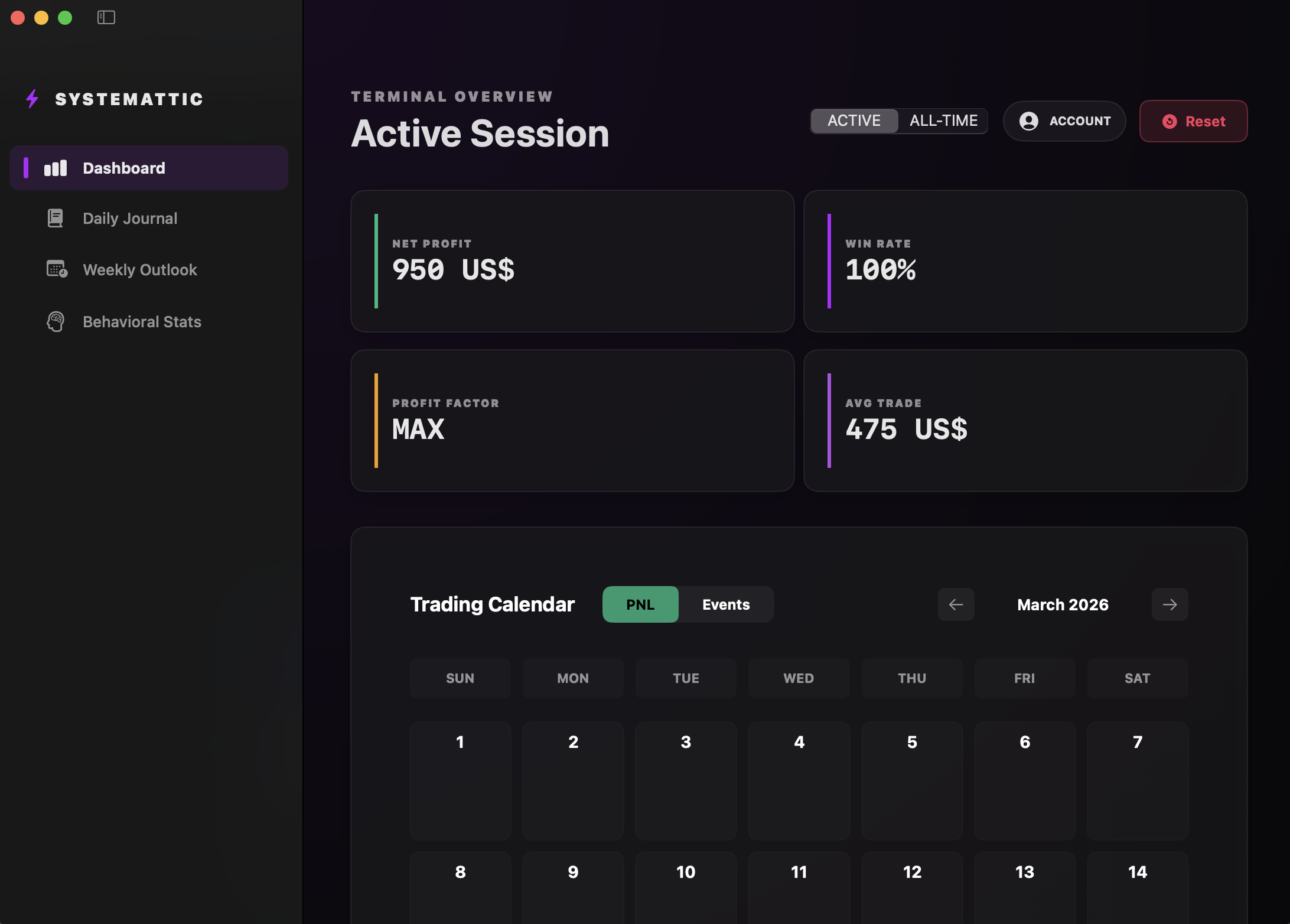The image size is (1290, 924).
Task: Keep PNL view selected in Trading Calendar
Action: tap(640, 604)
